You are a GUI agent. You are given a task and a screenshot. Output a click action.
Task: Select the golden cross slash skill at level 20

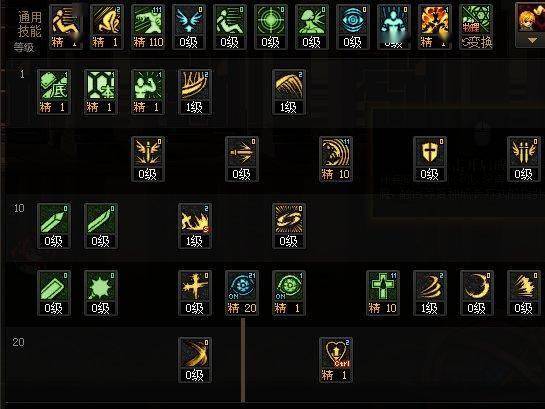point(195,360)
